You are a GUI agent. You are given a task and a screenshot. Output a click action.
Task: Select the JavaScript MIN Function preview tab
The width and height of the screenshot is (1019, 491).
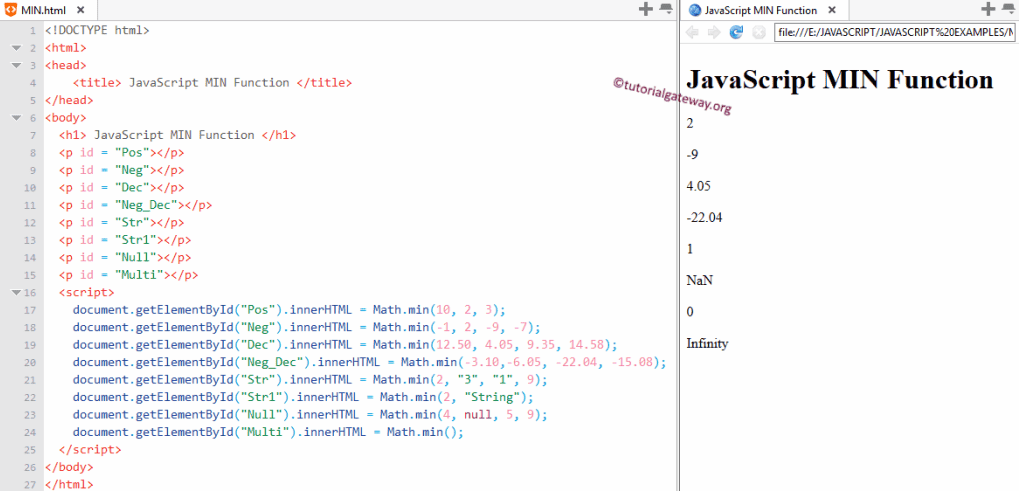pos(765,10)
